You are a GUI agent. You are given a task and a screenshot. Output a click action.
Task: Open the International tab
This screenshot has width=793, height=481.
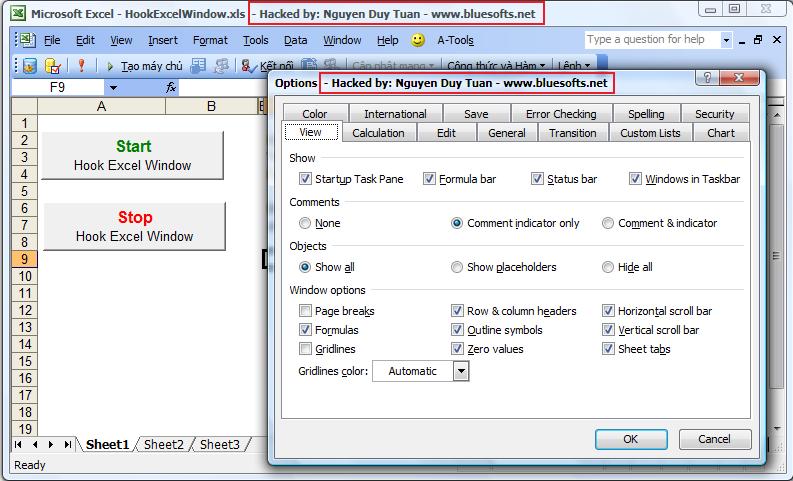pyautogui.click(x=395, y=114)
